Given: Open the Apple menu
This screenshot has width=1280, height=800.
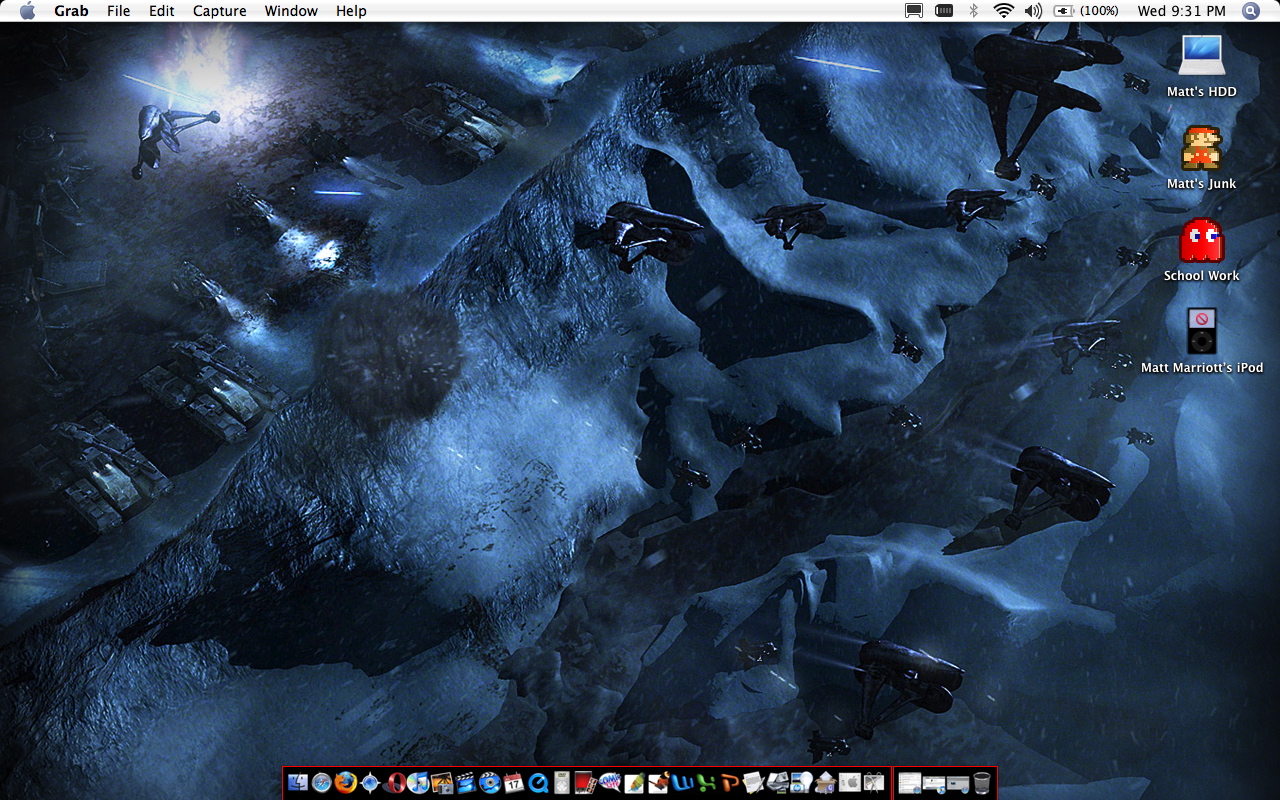Looking at the screenshot, I should pyautogui.click(x=27, y=11).
